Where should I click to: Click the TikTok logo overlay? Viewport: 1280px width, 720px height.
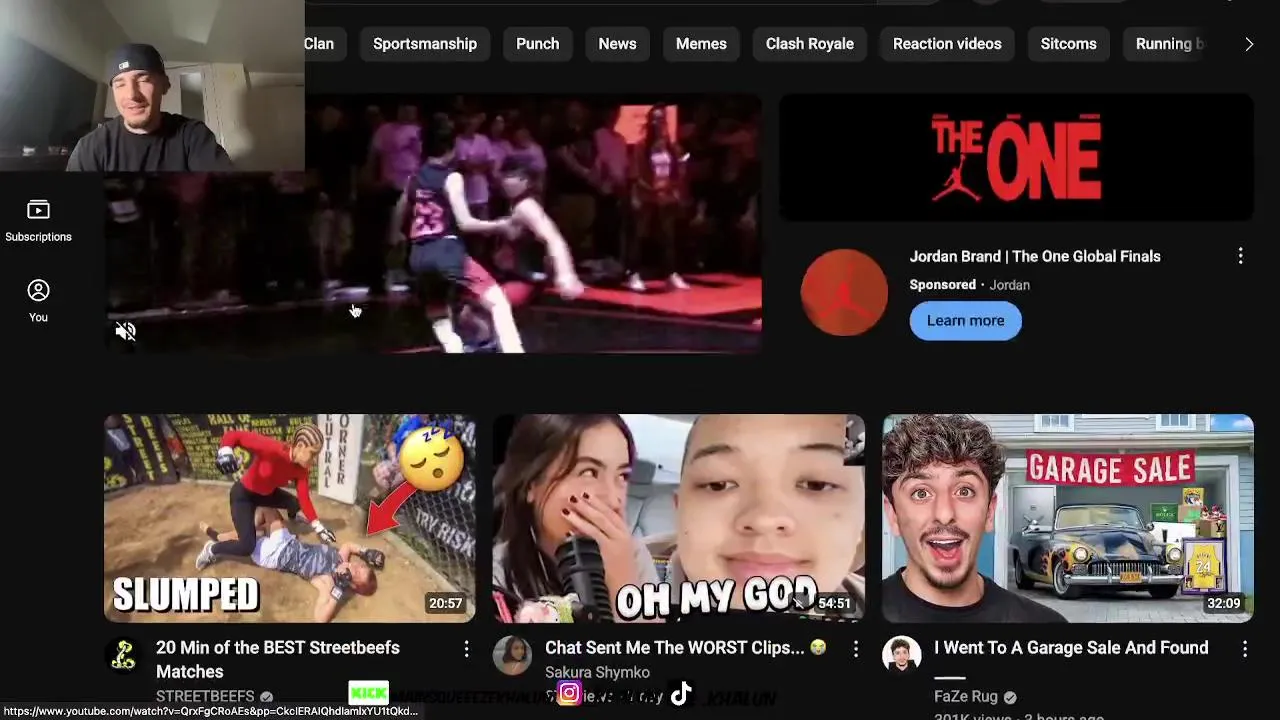[681, 694]
